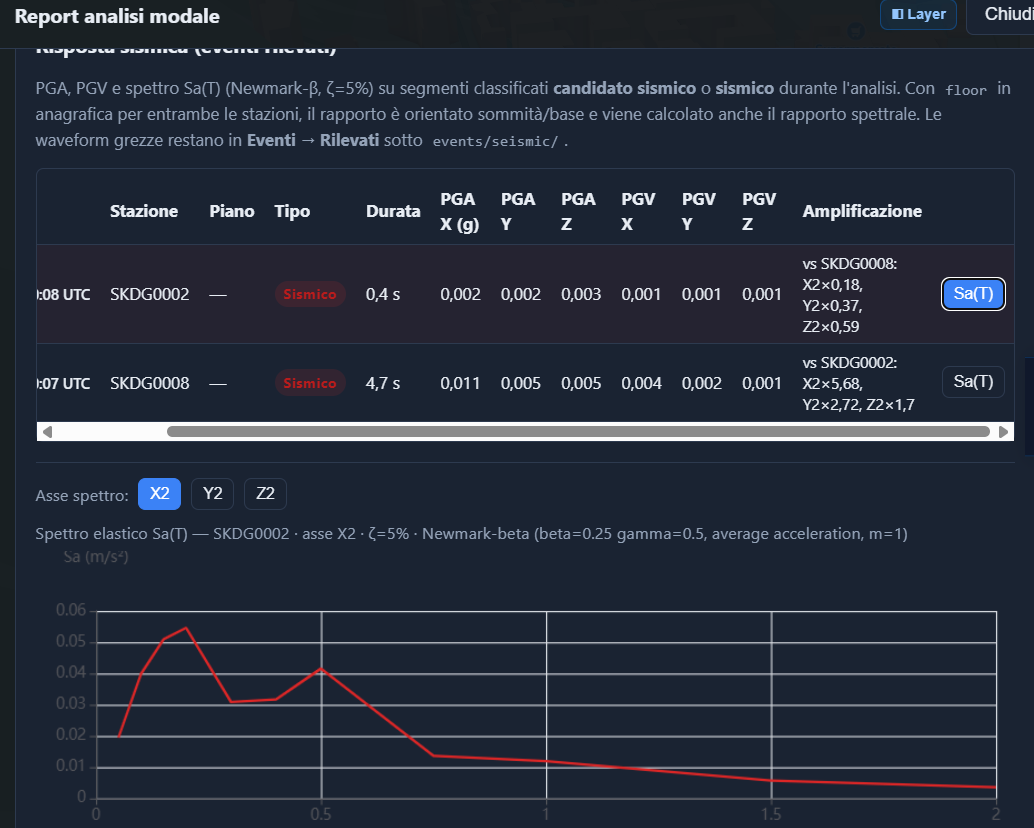Image resolution: width=1034 pixels, height=828 pixels.
Task: Click the Sismico badge for SKDG0008
Action: click(x=310, y=383)
